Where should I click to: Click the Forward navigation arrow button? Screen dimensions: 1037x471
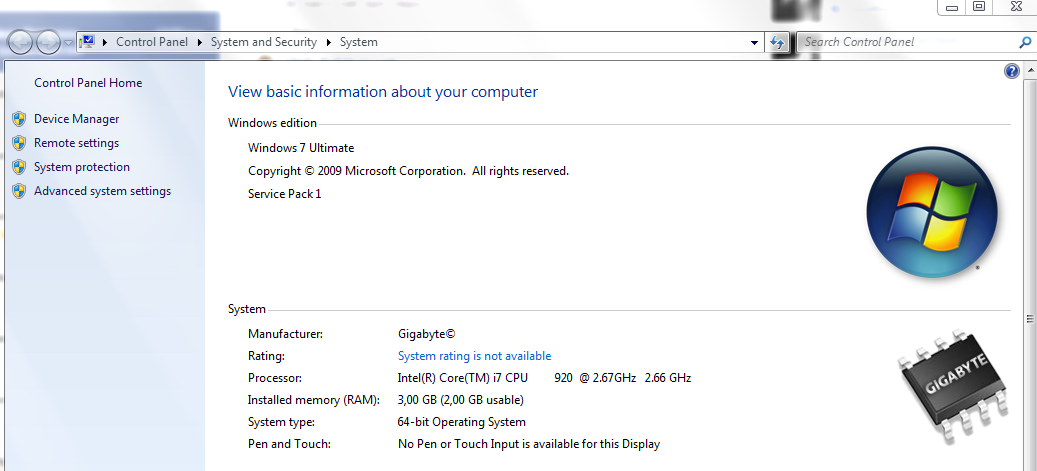click(48, 43)
